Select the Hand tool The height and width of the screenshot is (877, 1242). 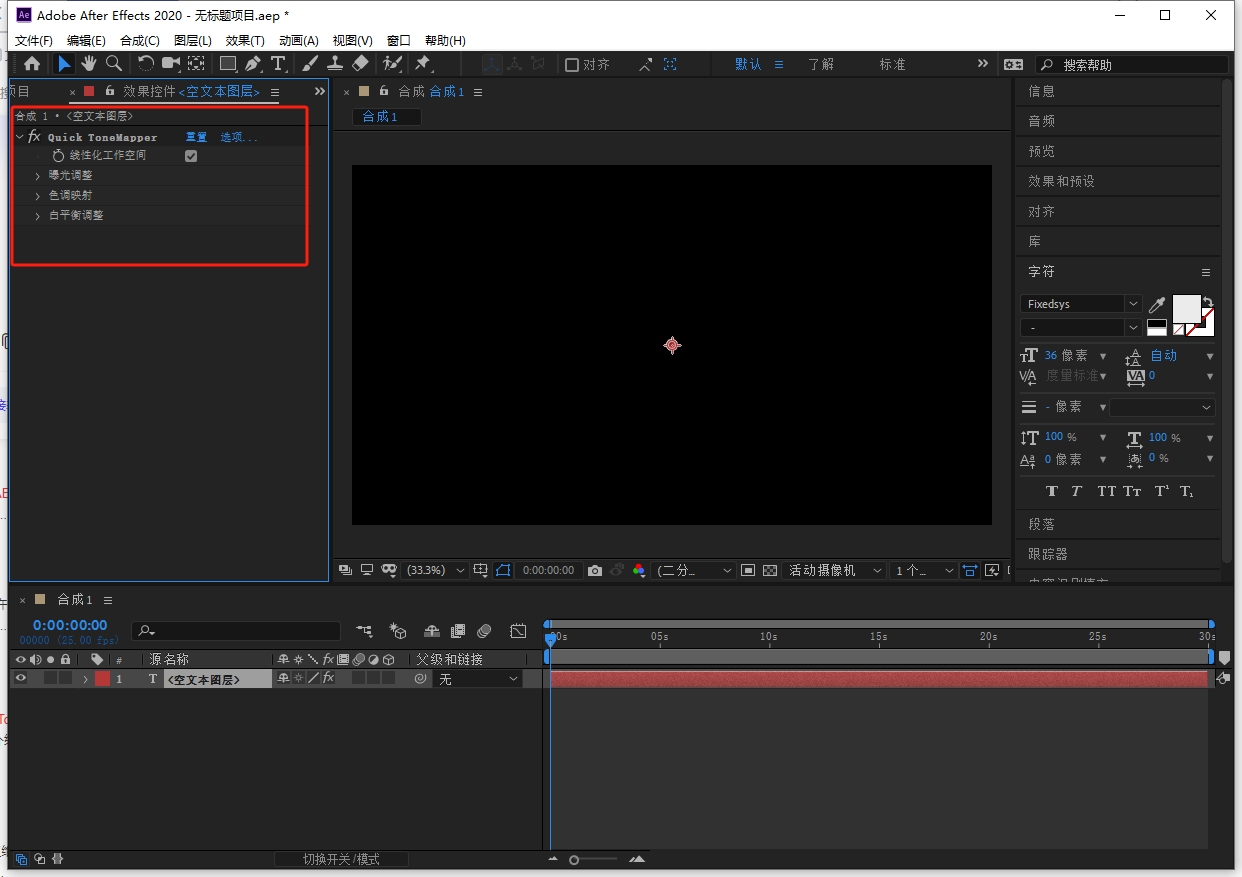click(89, 64)
